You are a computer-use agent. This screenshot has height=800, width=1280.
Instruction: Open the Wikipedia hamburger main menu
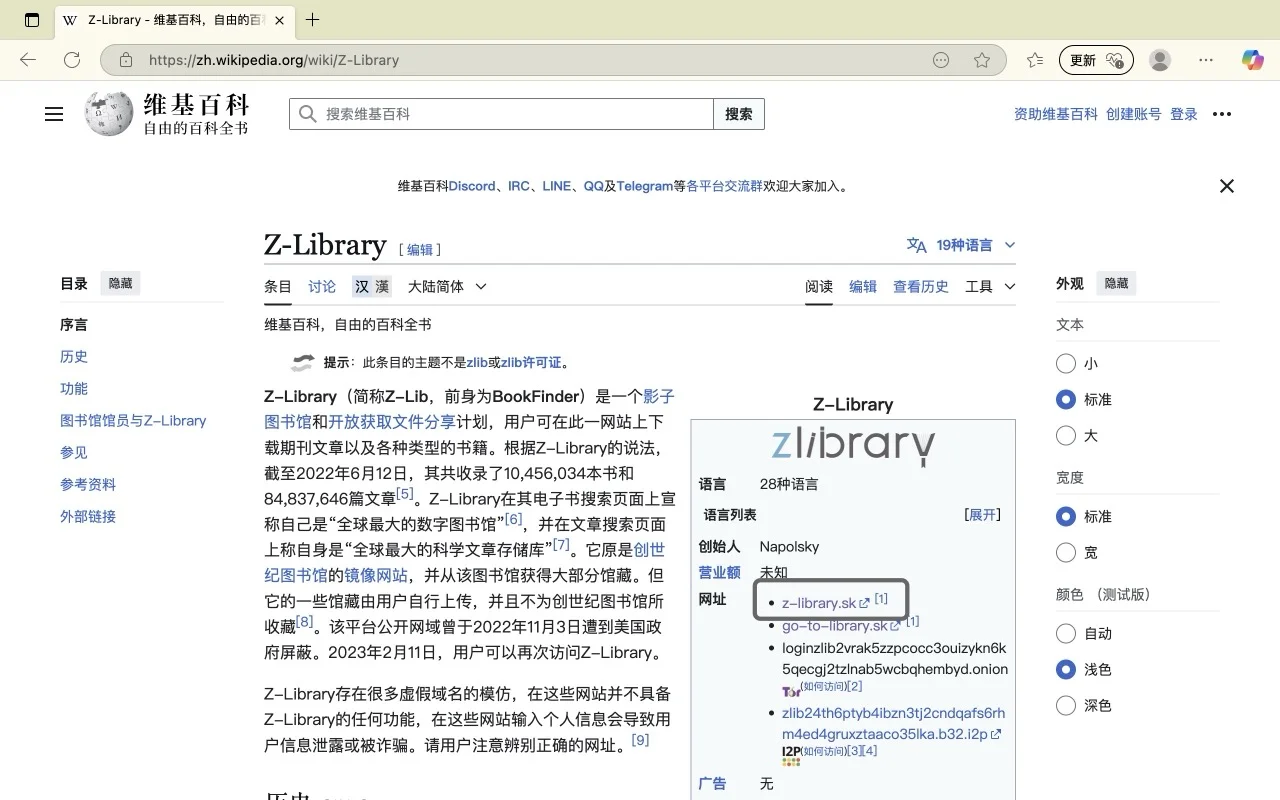(54, 114)
